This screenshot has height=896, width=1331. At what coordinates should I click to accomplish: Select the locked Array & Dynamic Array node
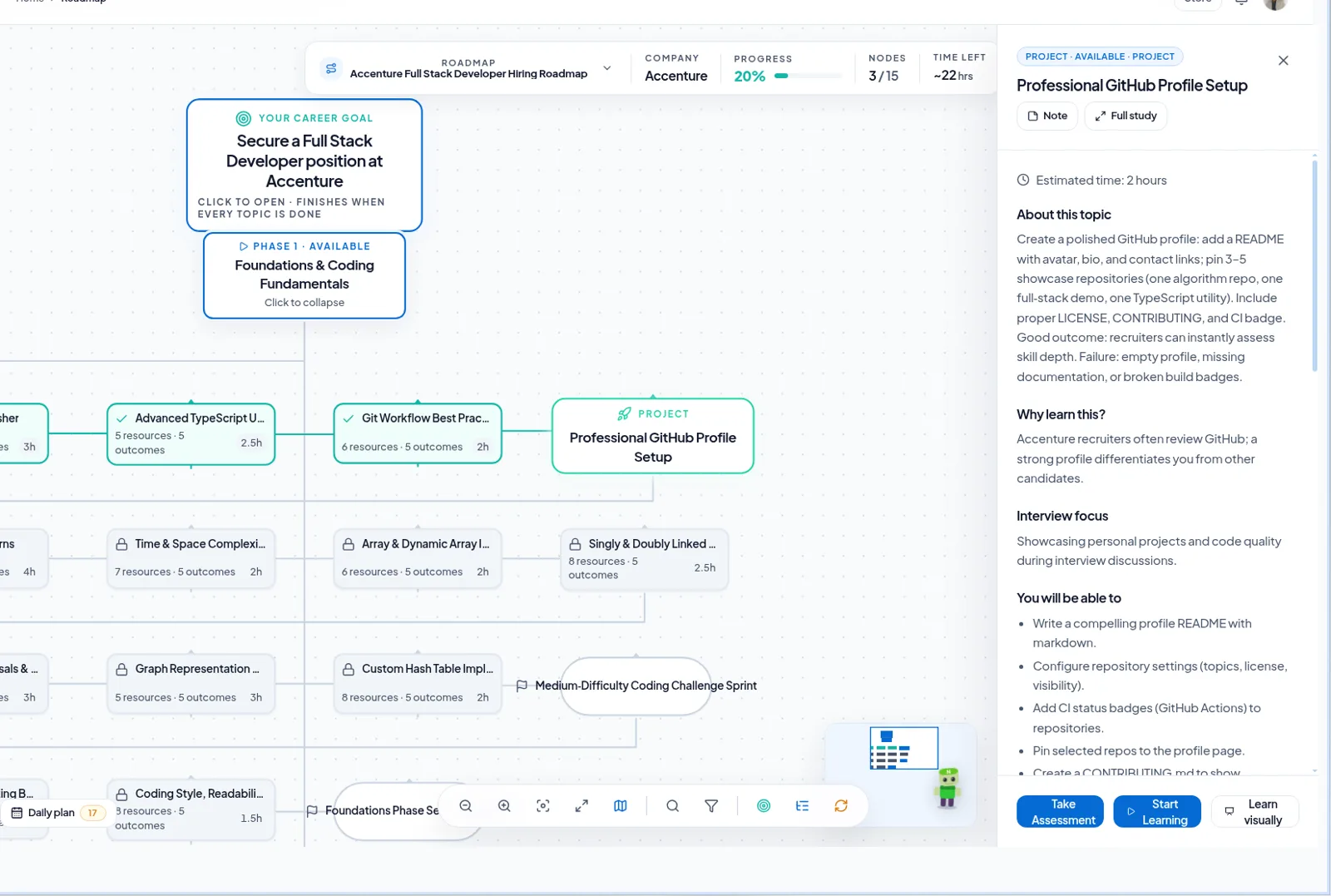(418, 559)
